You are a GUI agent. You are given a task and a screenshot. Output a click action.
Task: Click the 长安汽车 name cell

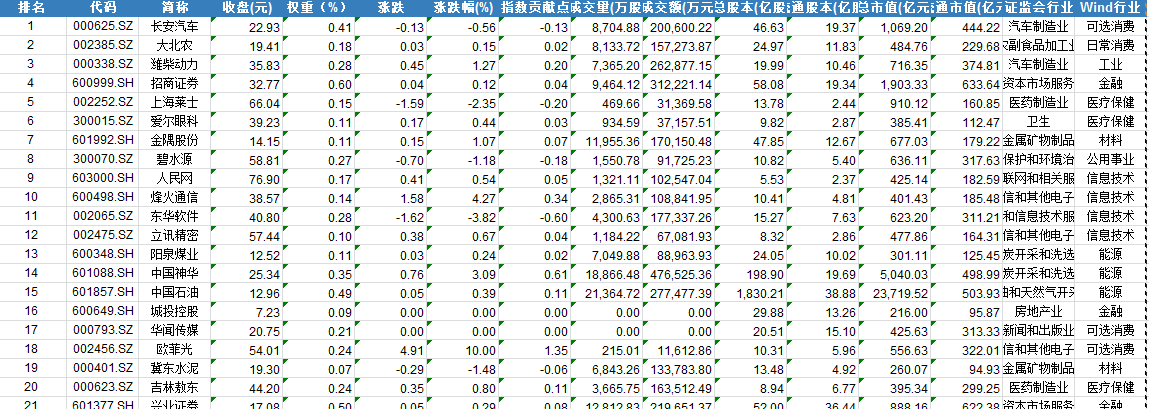pos(174,27)
